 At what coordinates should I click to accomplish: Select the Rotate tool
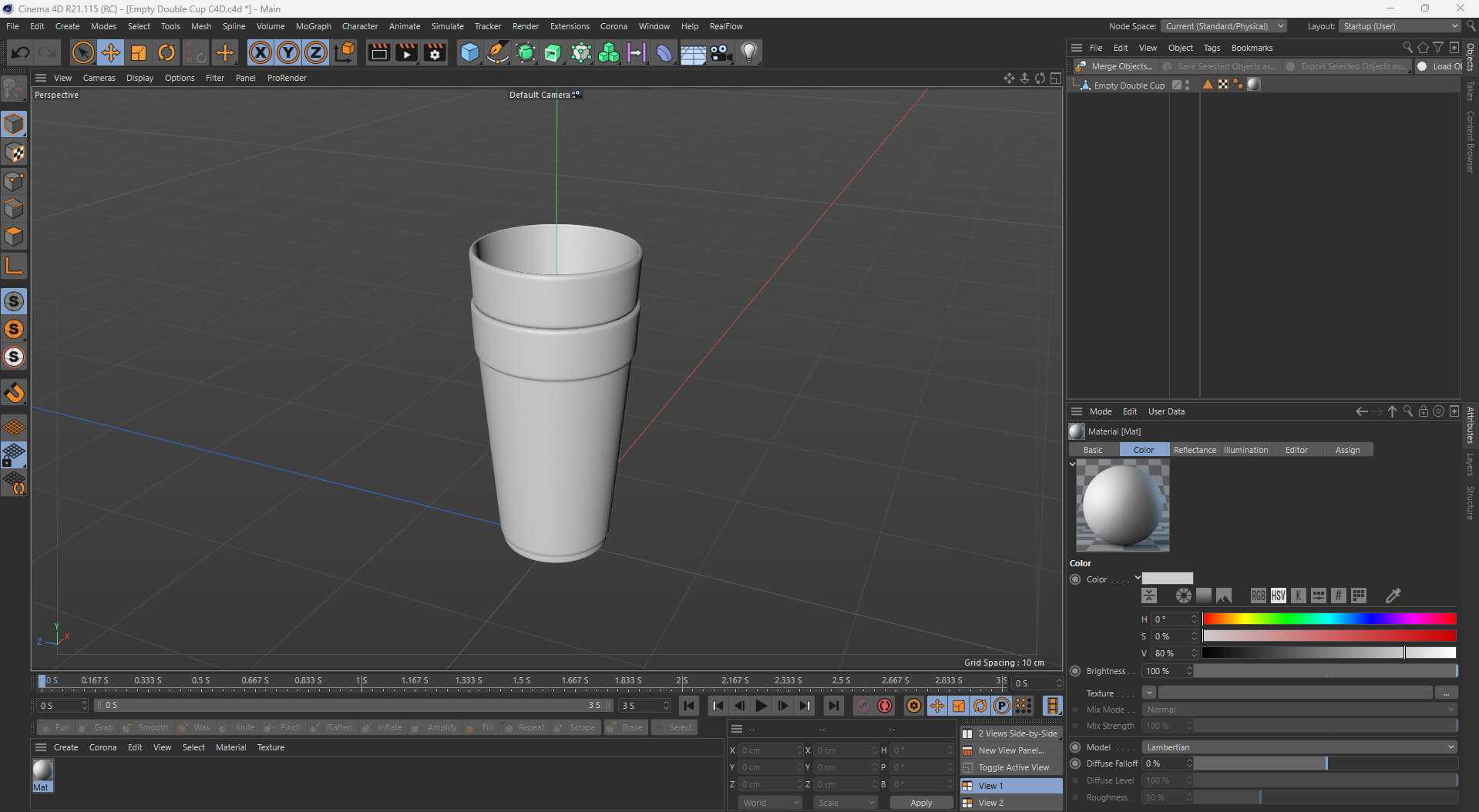[166, 52]
